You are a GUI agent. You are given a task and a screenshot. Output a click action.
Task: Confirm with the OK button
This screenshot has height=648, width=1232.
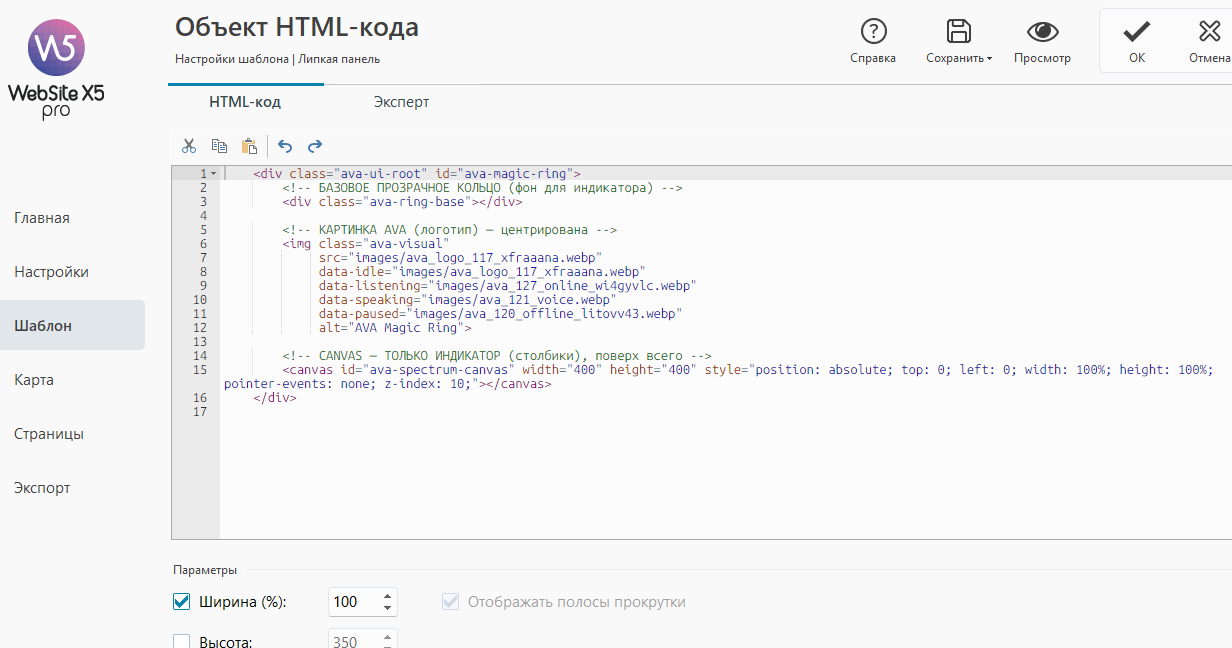pyautogui.click(x=1137, y=40)
